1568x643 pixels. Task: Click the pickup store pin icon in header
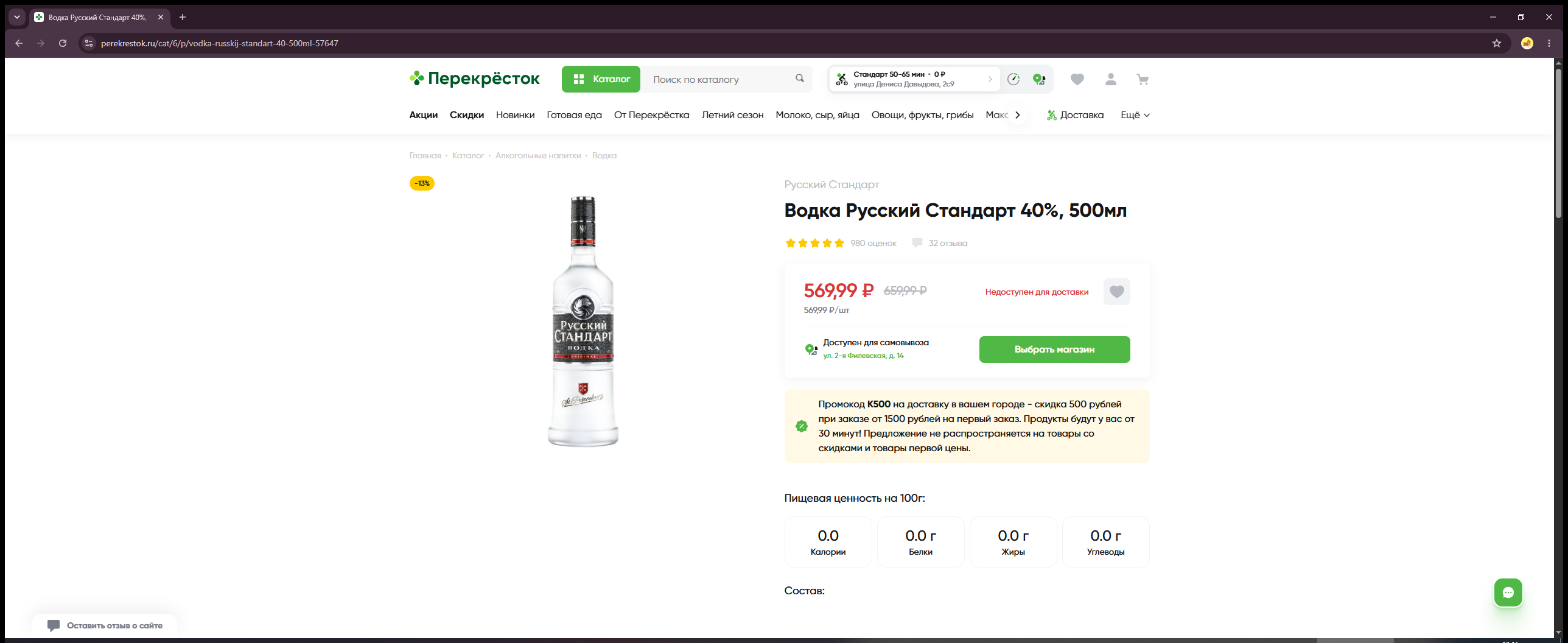pyautogui.click(x=1039, y=79)
